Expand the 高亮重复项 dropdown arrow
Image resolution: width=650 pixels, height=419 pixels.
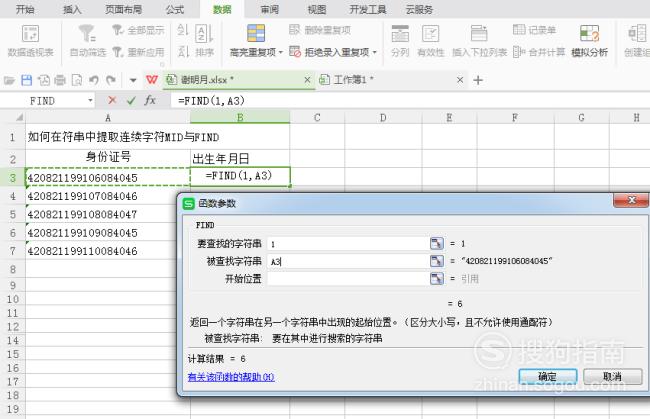click(x=281, y=52)
